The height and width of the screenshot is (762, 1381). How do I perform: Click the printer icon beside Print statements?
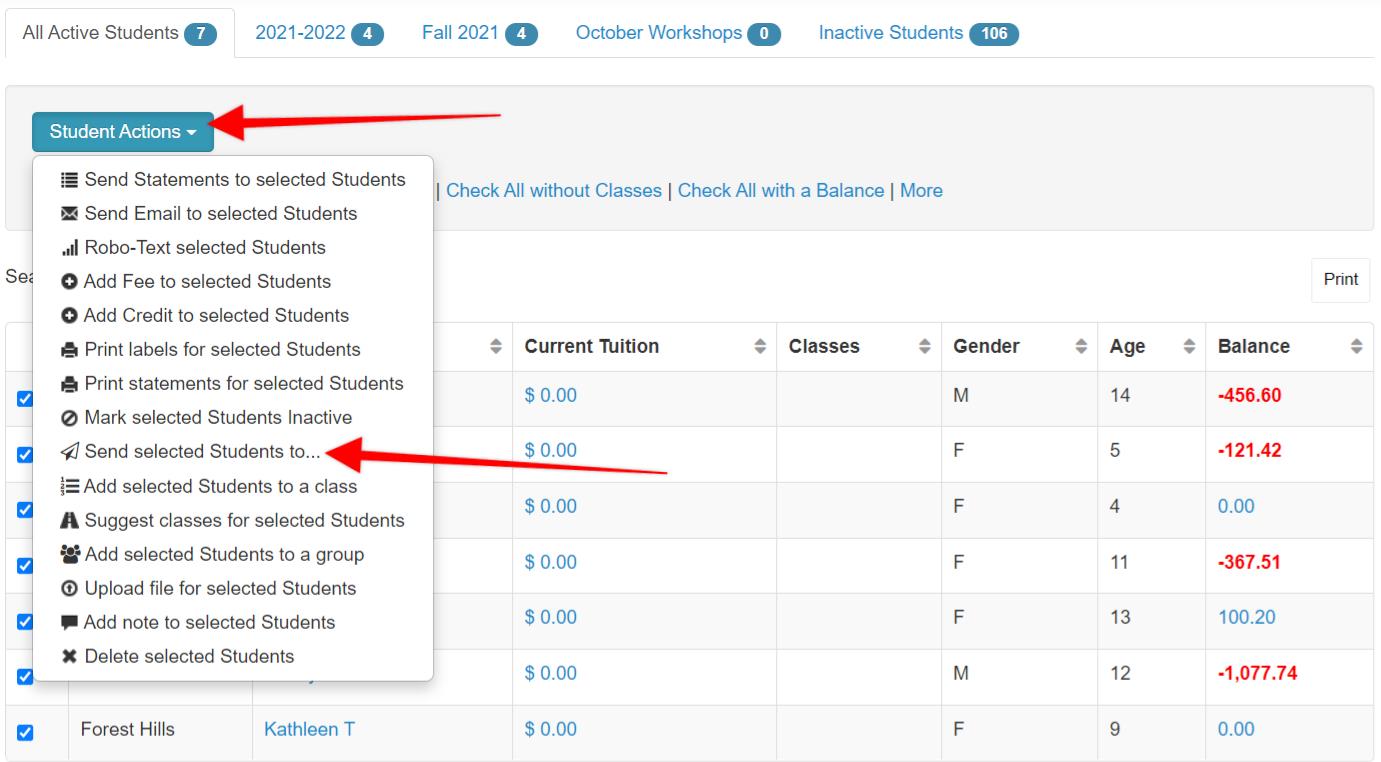(69, 384)
